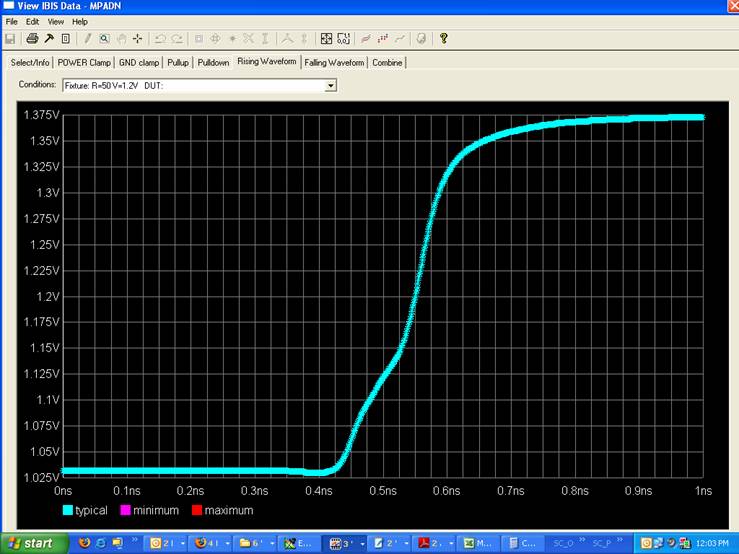Open the File menu

[x=12, y=22]
